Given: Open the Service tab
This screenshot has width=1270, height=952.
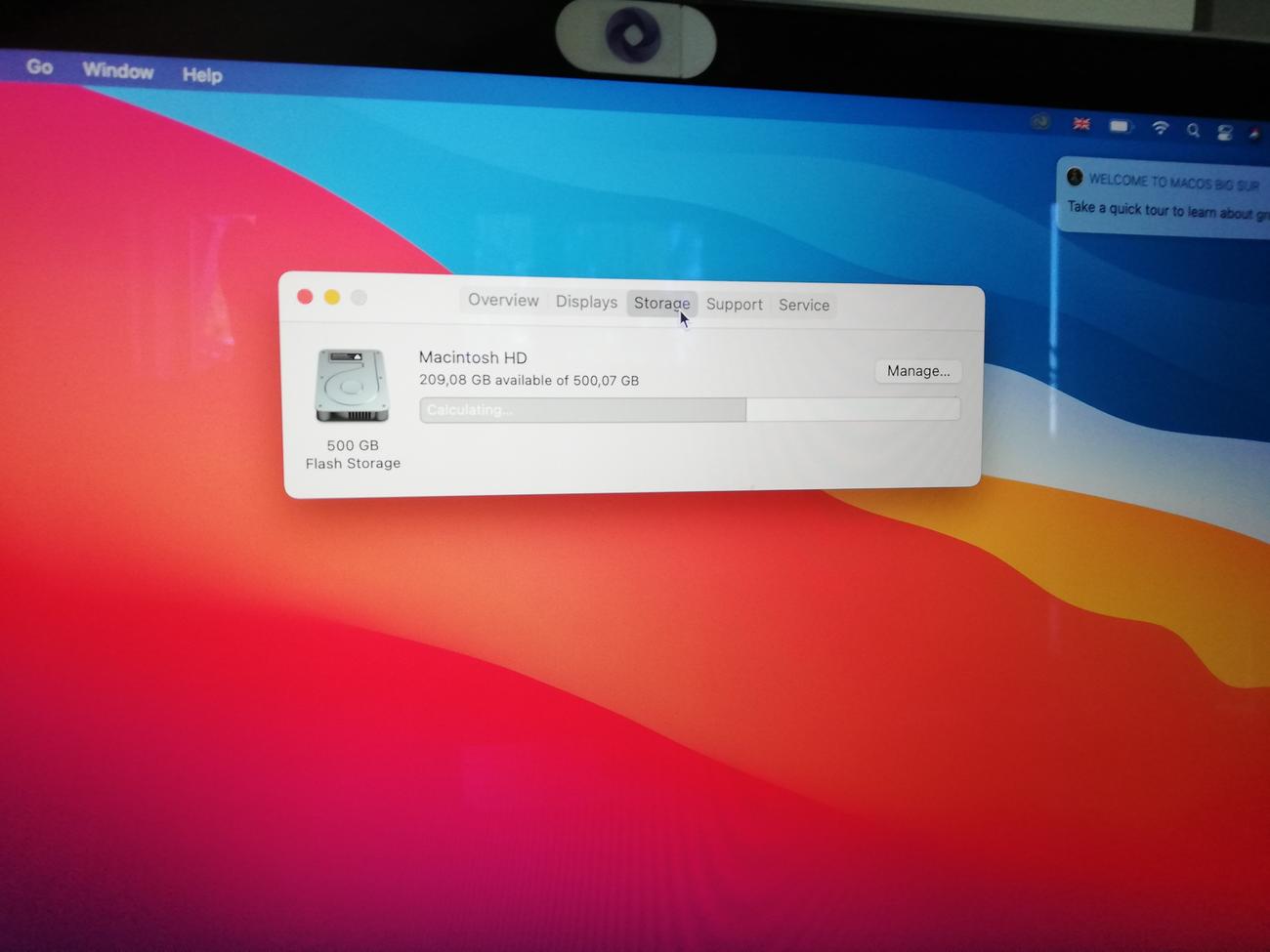Looking at the screenshot, I should 804,306.
